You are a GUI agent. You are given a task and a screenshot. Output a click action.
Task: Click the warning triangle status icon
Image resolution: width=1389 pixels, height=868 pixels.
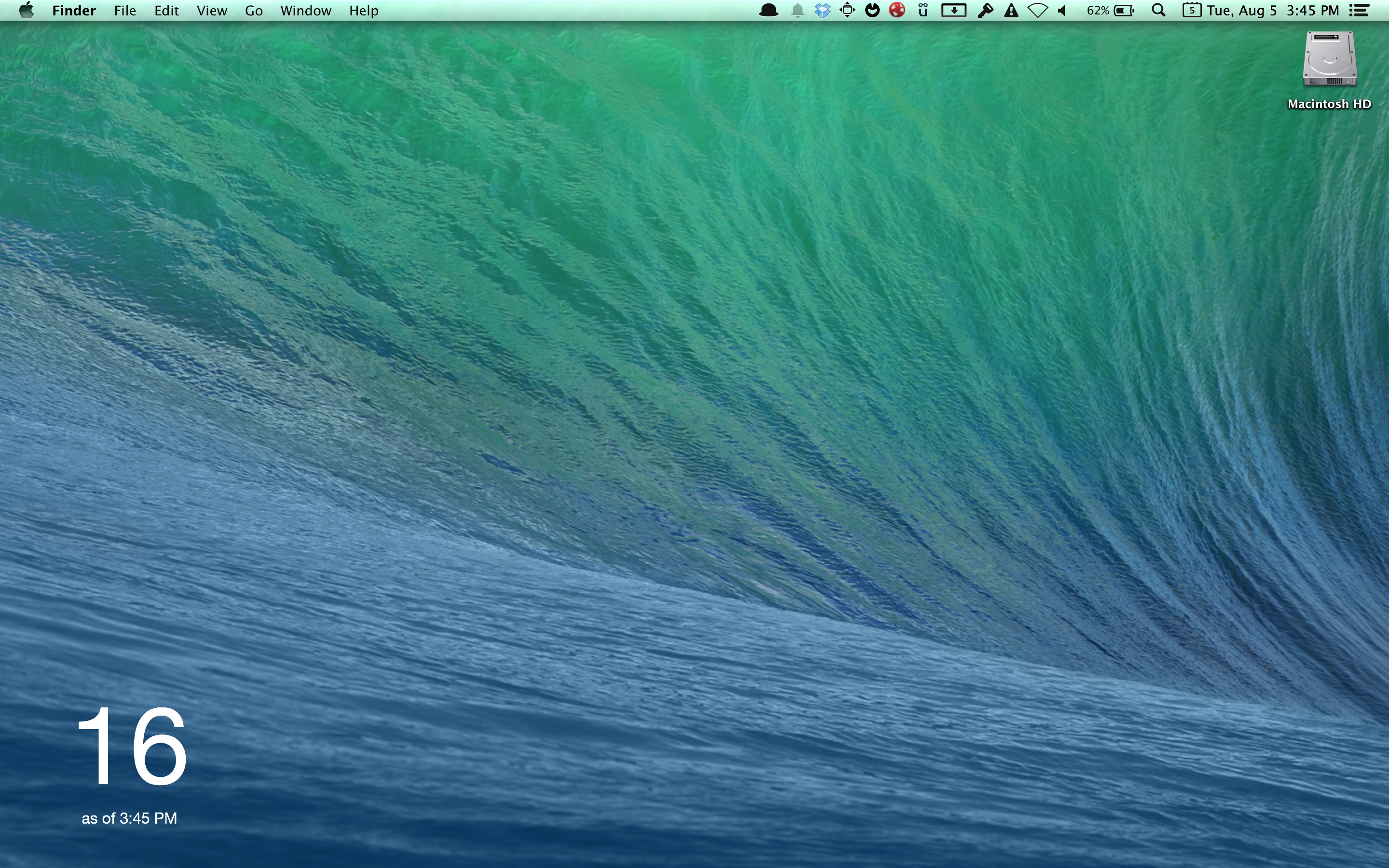1011,10
